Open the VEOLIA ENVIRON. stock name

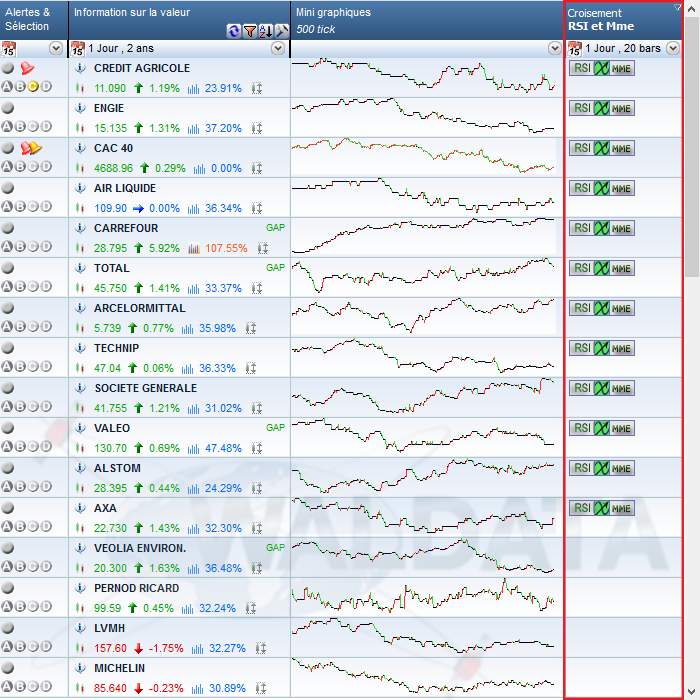click(x=140, y=548)
